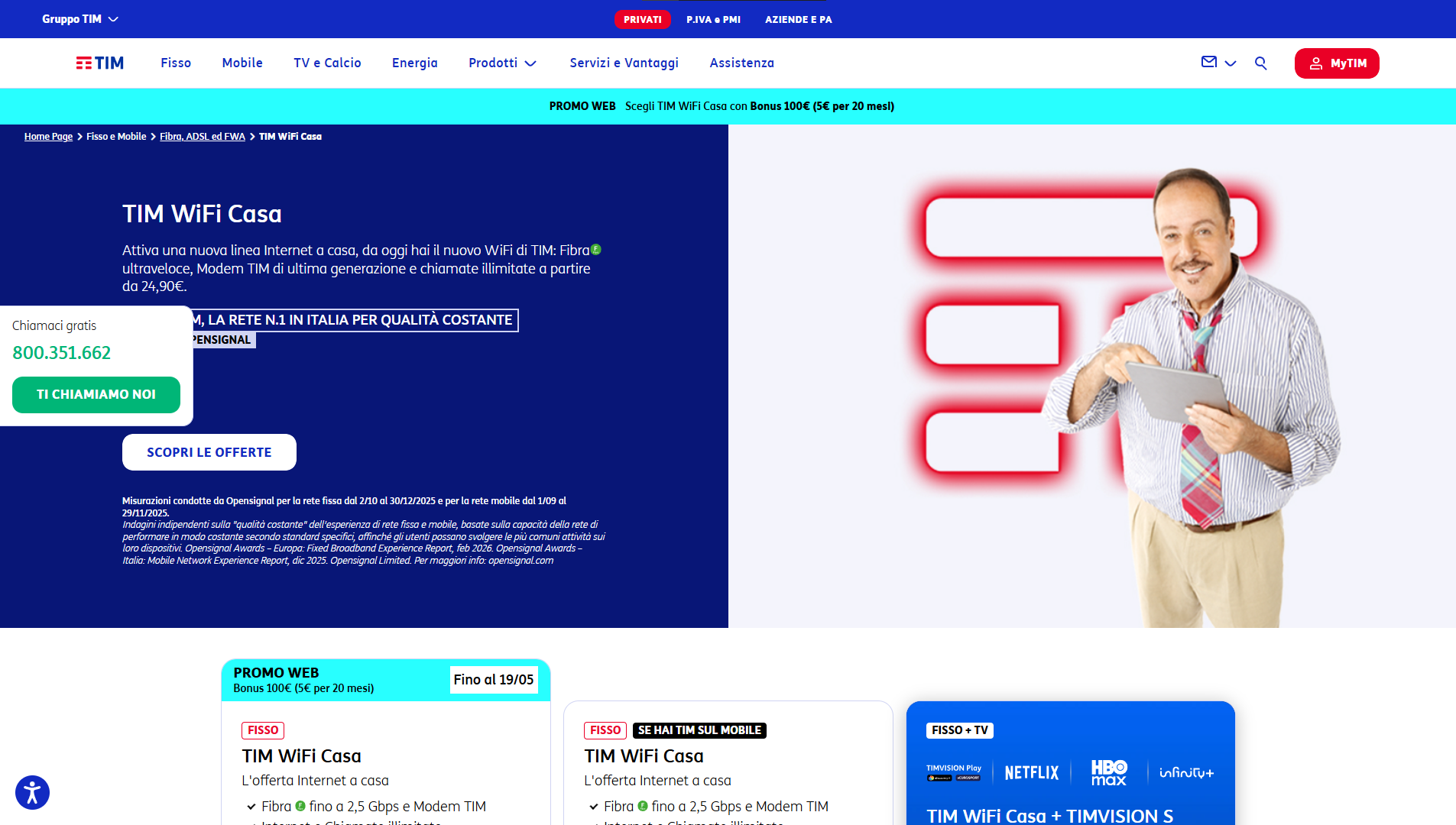Click TI CHIAMIAMO NOI button
The width and height of the screenshot is (1456, 825).
tap(96, 394)
